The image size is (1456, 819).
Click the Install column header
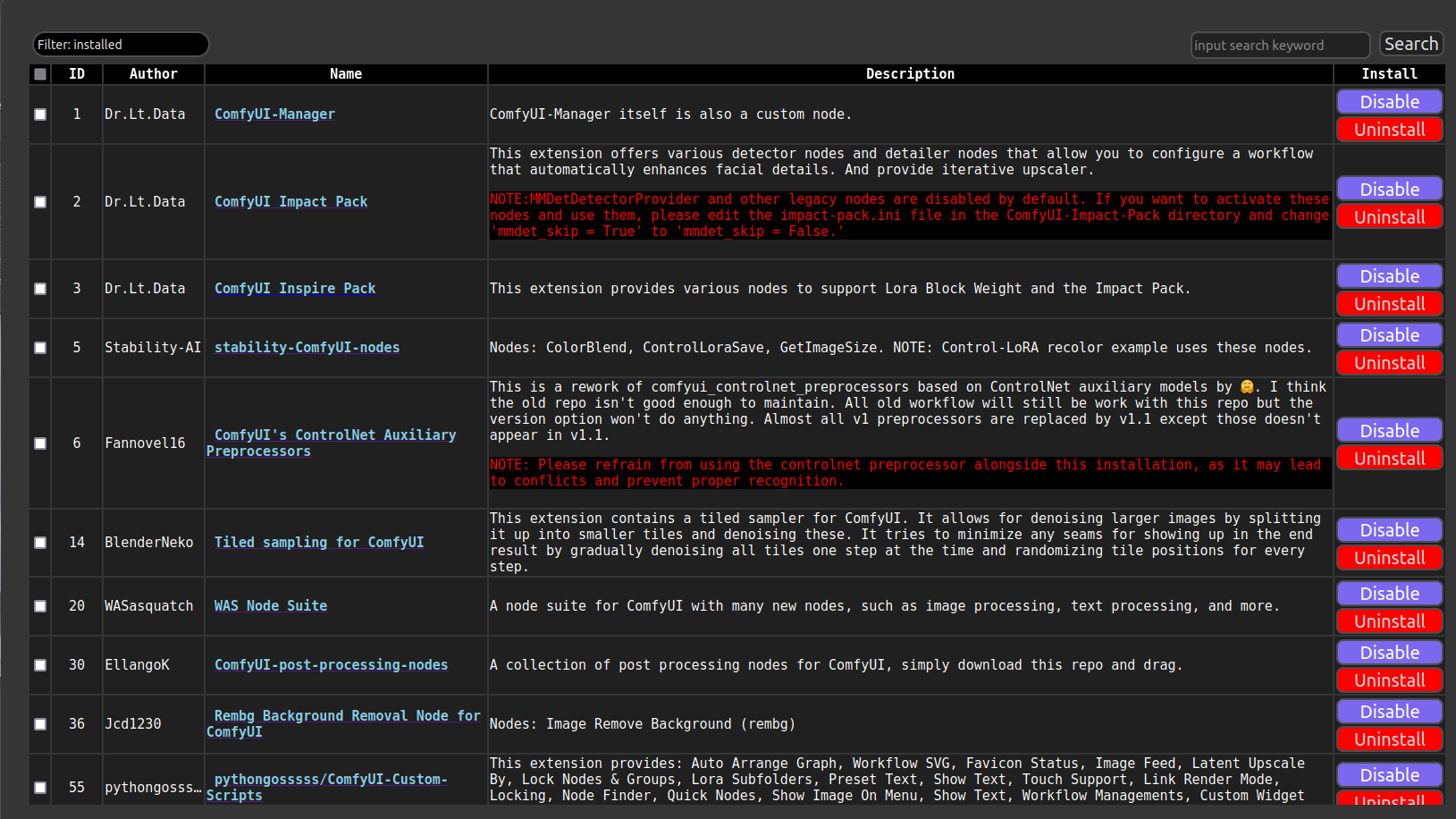point(1389,74)
